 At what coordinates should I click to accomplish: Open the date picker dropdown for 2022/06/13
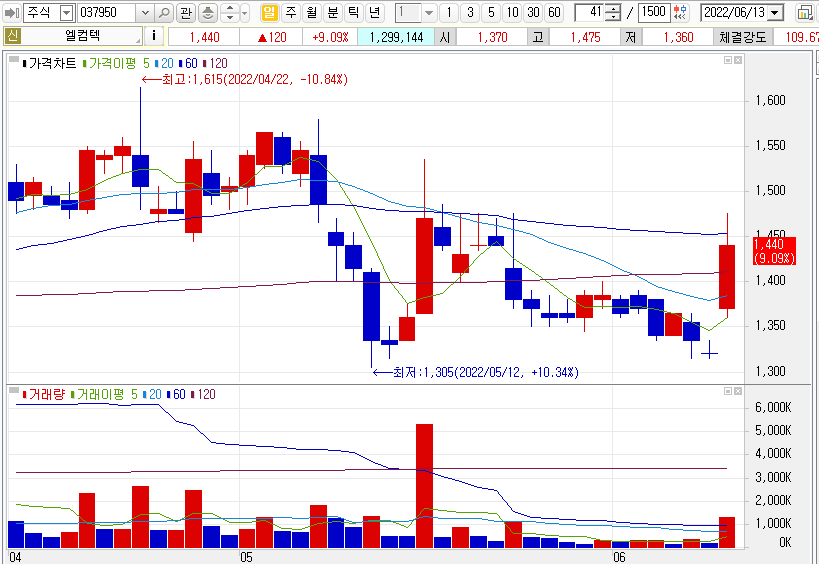pos(776,13)
